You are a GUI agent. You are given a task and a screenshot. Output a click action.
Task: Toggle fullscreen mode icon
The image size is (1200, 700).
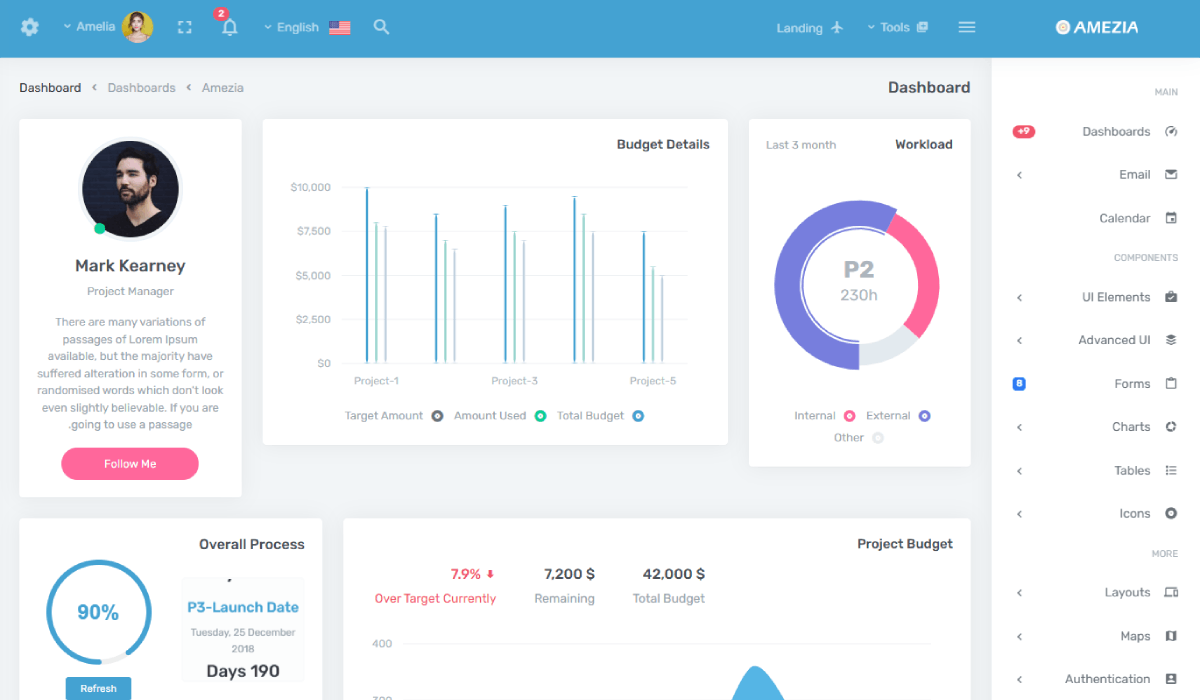(x=184, y=27)
